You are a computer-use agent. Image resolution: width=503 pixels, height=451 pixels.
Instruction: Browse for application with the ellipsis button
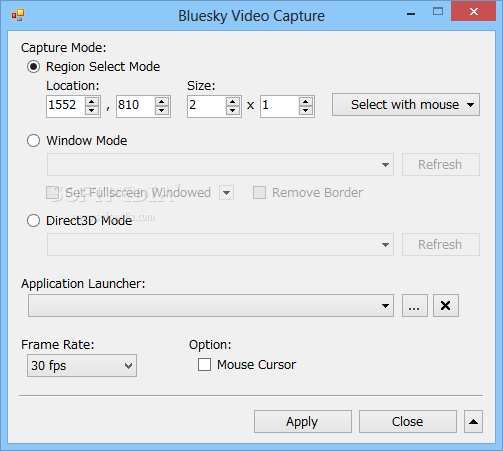pyautogui.click(x=414, y=305)
